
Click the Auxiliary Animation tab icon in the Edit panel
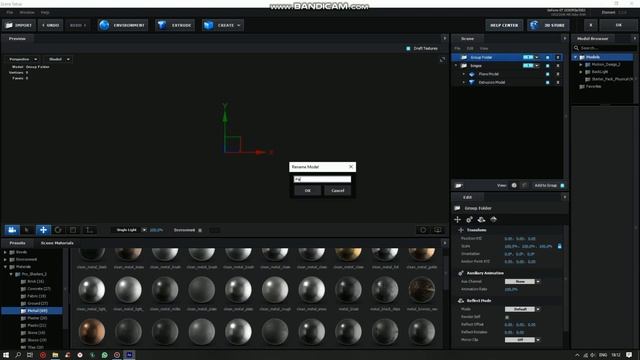click(x=469, y=220)
